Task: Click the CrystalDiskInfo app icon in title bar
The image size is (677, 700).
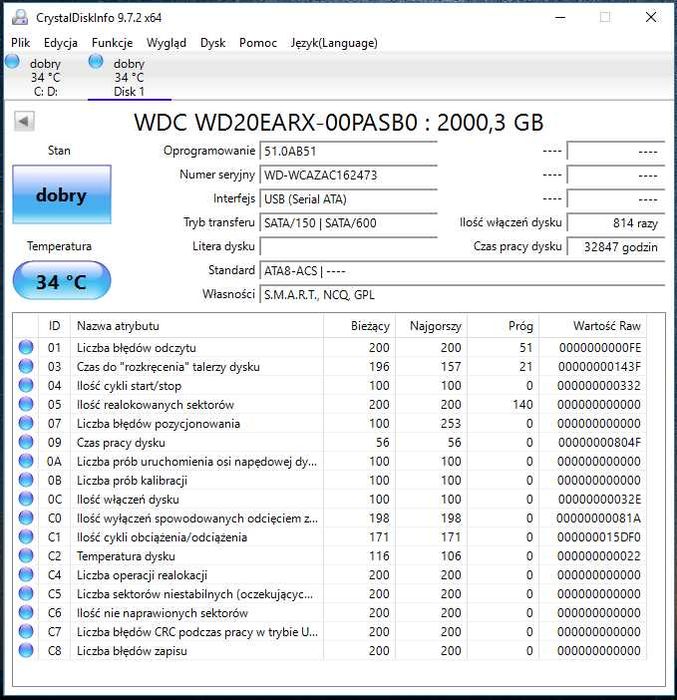Action: click(20, 17)
